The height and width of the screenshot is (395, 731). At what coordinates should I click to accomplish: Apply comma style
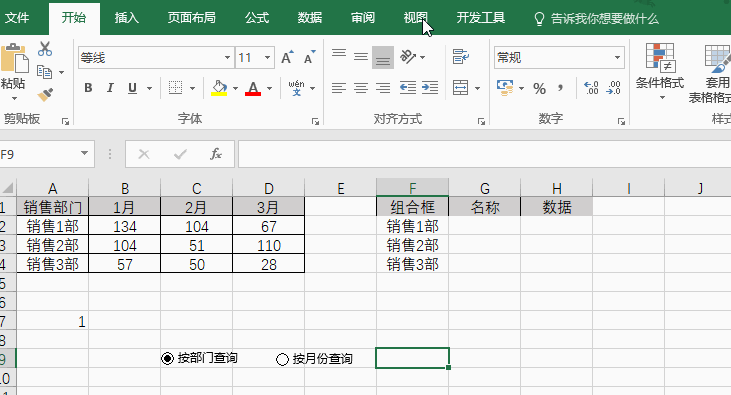560,88
